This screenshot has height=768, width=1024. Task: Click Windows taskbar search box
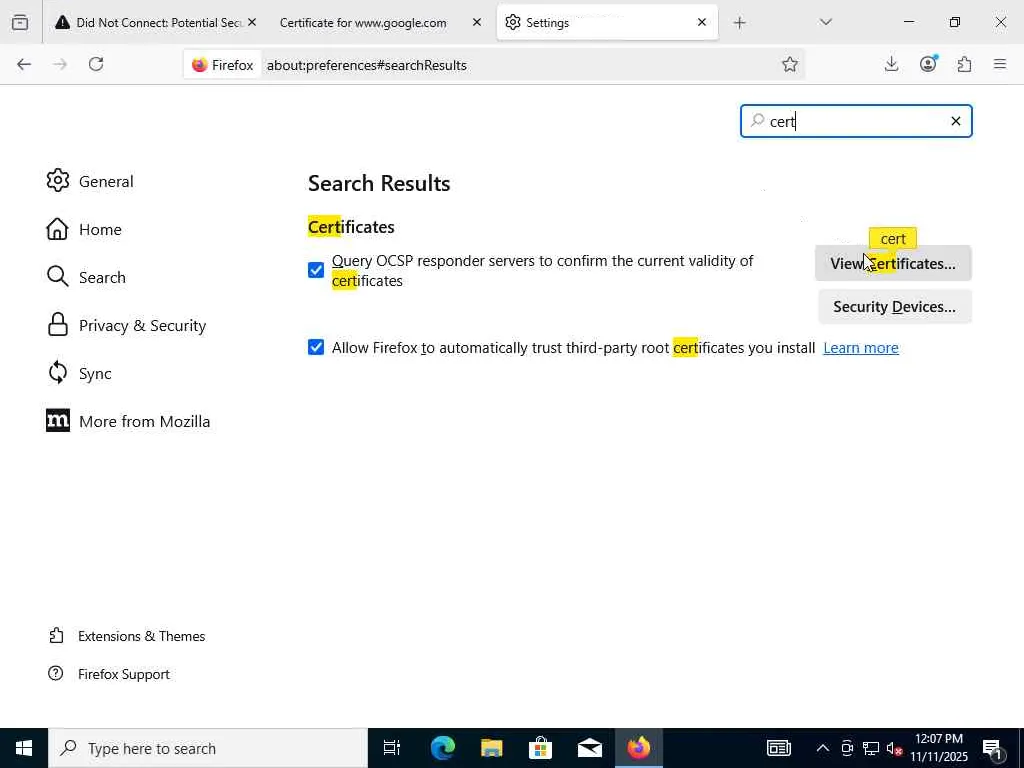tap(208, 748)
